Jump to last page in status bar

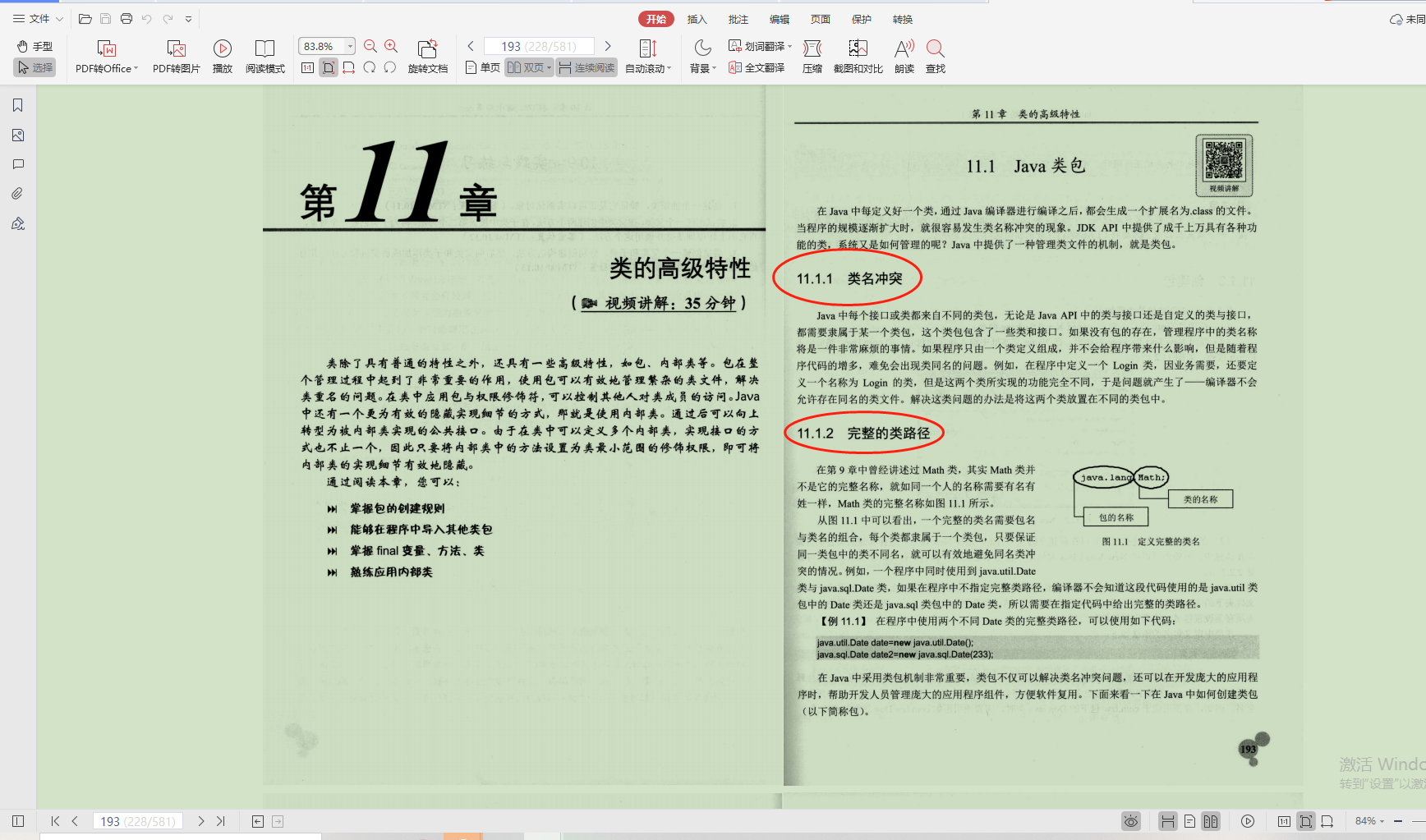point(220,821)
